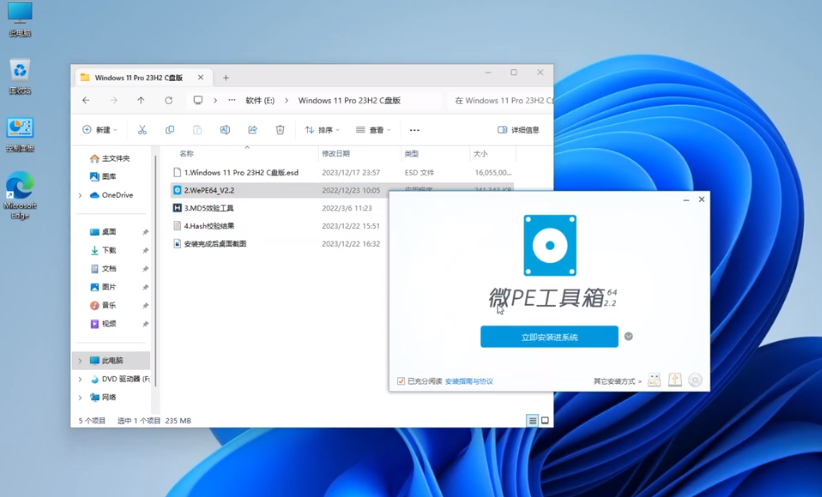
Task: Click the Explorer search box
Action: pos(501,100)
